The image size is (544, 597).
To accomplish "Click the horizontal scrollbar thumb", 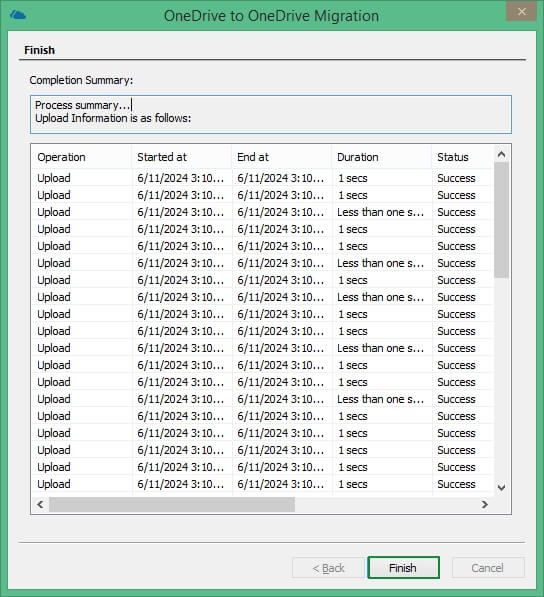I will pyautogui.click(x=172, y=504).
